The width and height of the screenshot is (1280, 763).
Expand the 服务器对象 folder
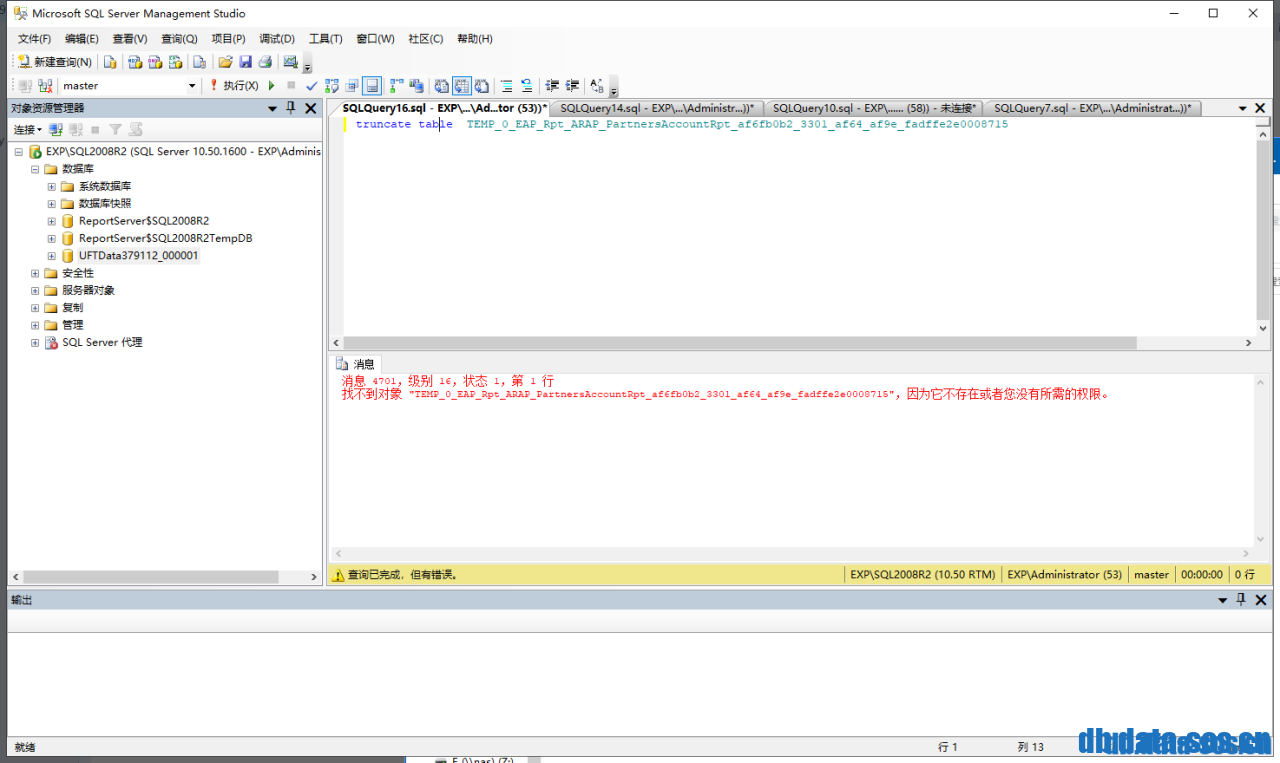pyautogui.click(x=36, y=290)
